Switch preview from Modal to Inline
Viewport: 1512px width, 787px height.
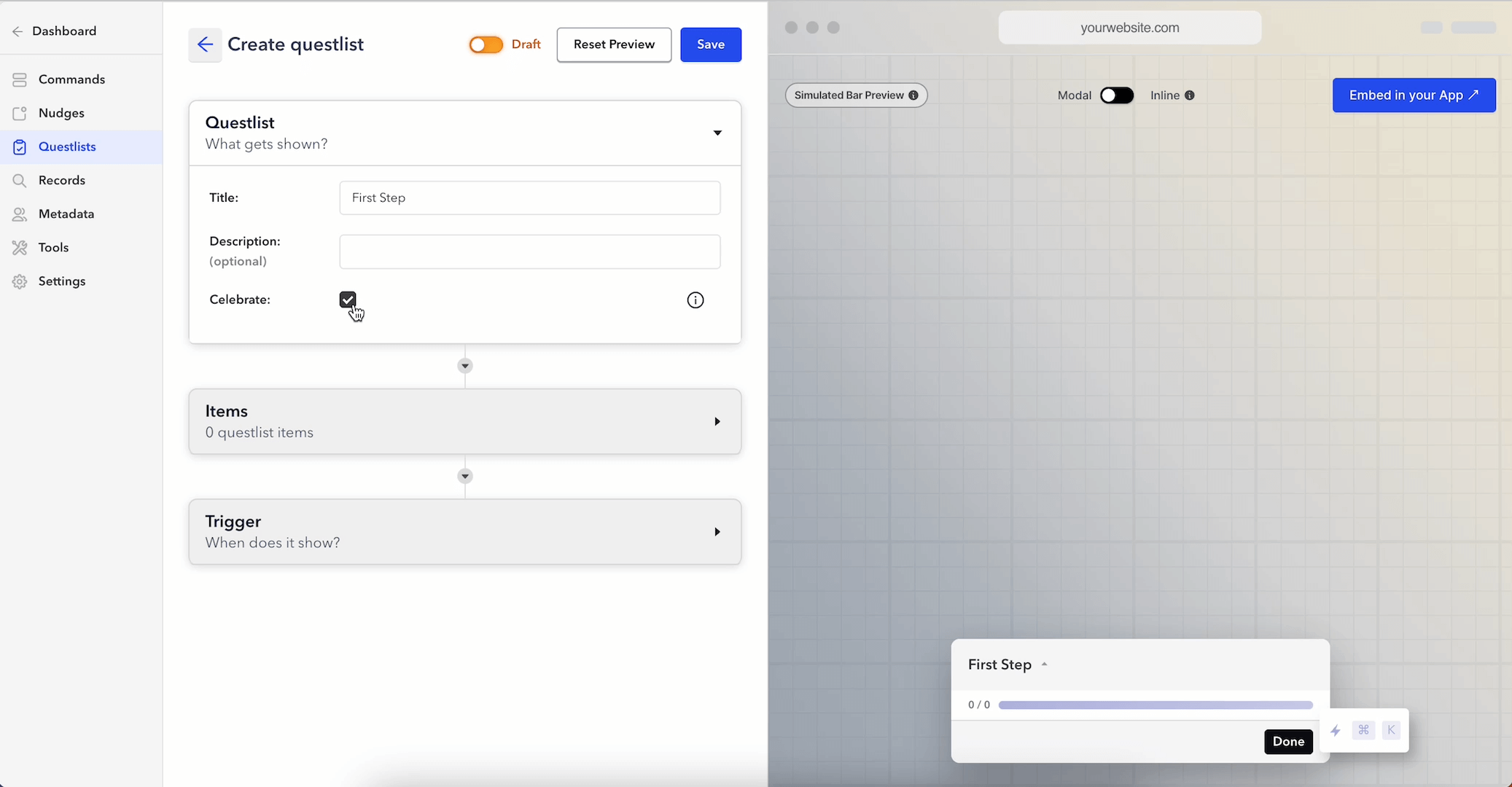click(x=1117, y=95)
